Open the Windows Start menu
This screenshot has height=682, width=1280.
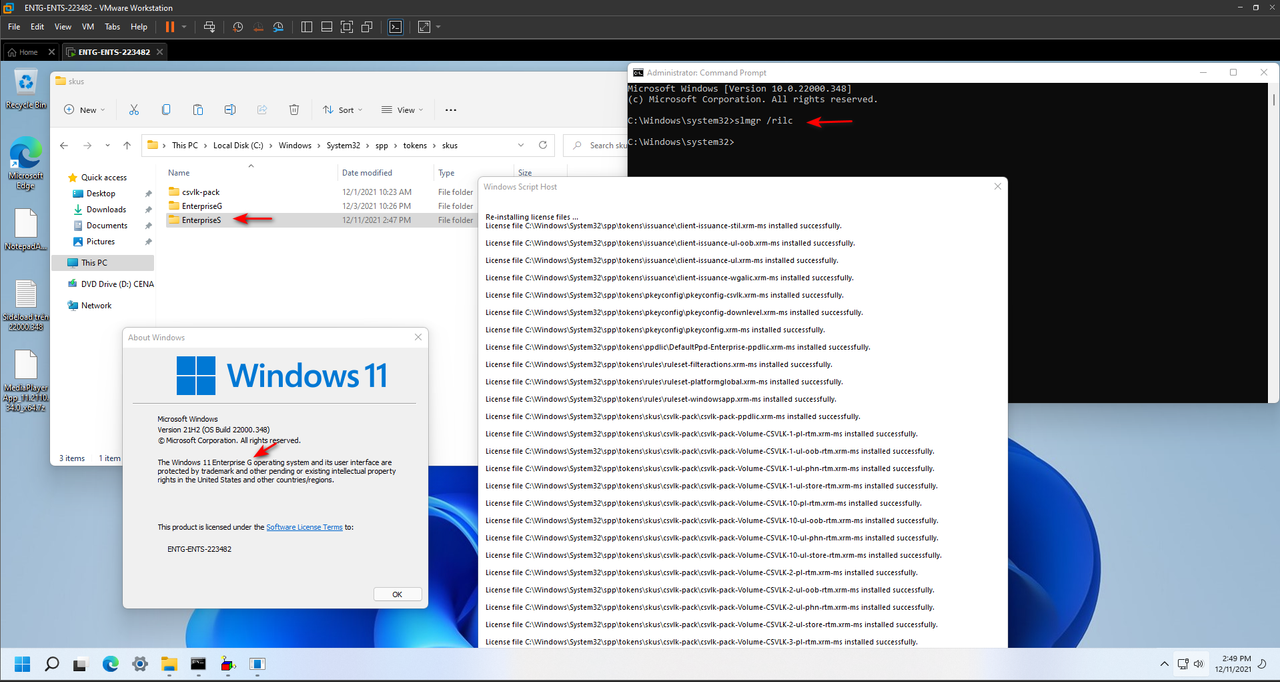point(23,663)
